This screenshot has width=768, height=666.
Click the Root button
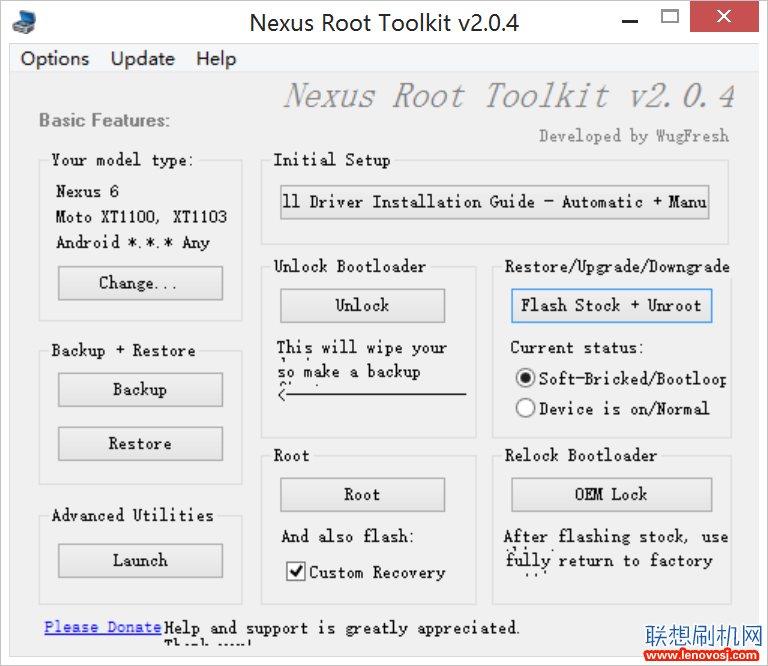362,495
